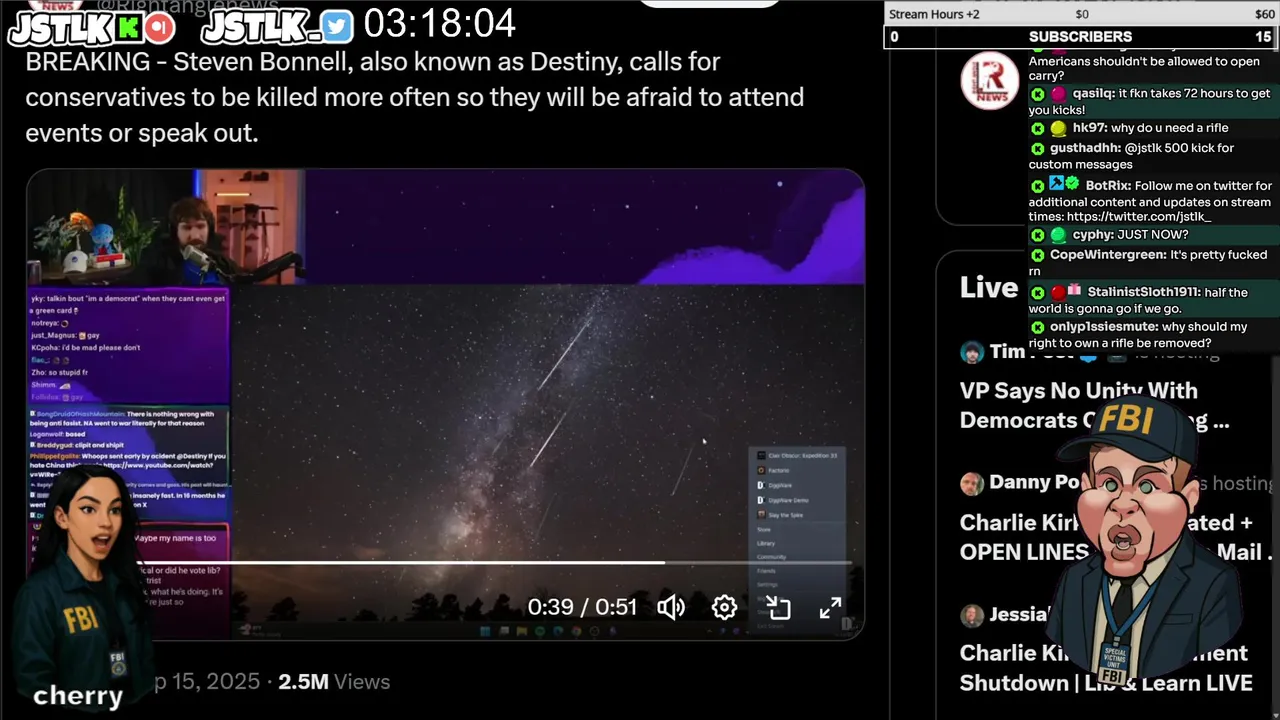Click StalinistSloth1911's pink gift badge

tap(1074, 290)
